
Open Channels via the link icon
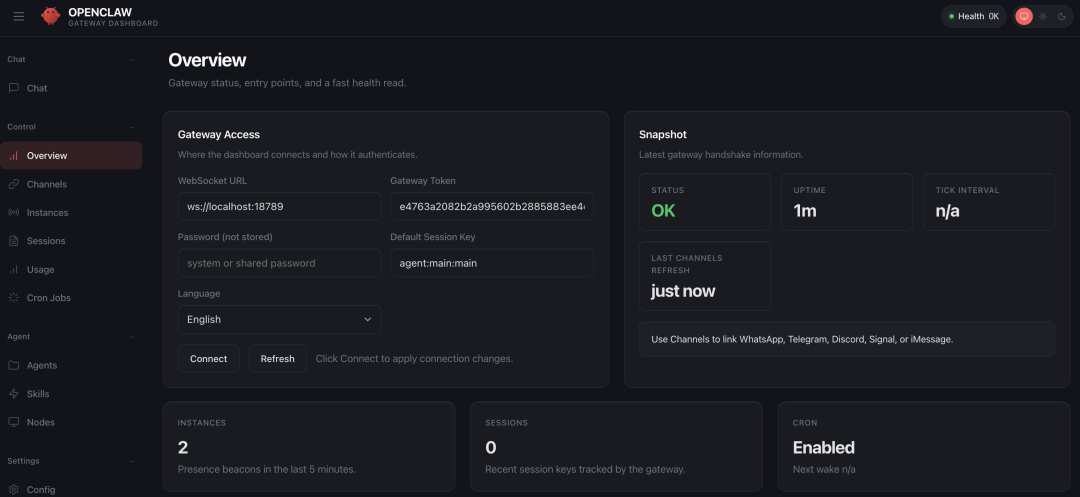[x=14, y=184]
